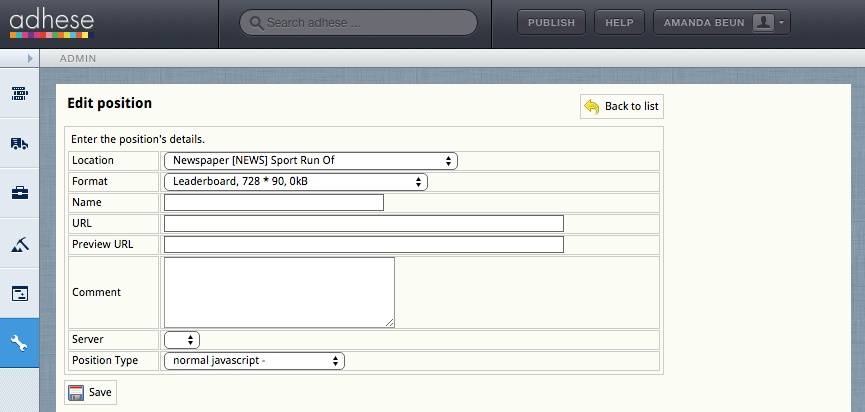Open the Location dropdown
The height and width of the screenshot is (412, 865).
point(311,160)
